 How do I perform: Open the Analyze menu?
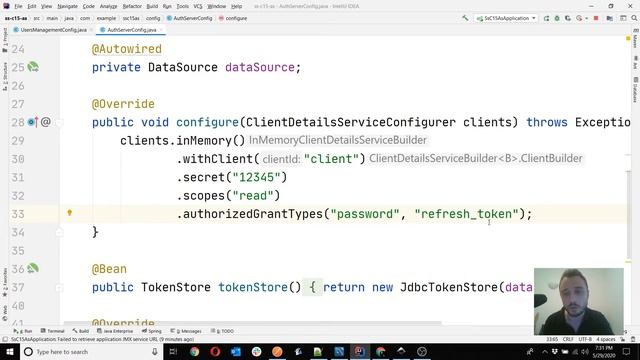click(x=108, y=6)
